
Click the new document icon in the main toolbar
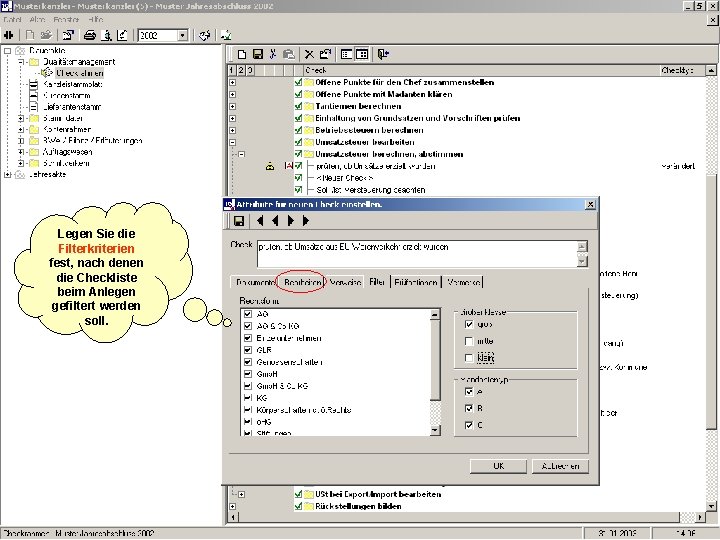(30, 35)
